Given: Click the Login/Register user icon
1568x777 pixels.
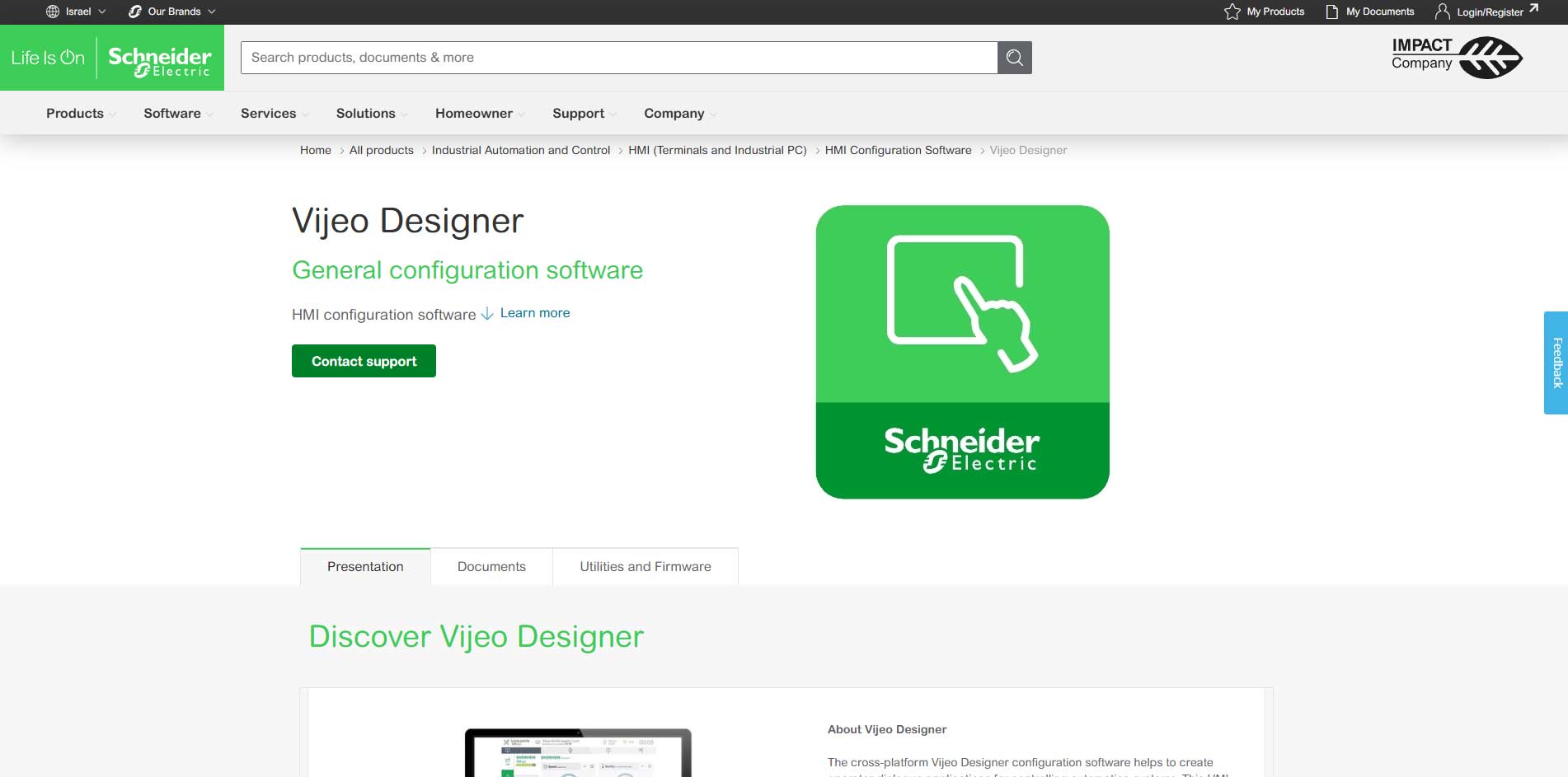Looking at the screenshot, I should click(1442, 12).
